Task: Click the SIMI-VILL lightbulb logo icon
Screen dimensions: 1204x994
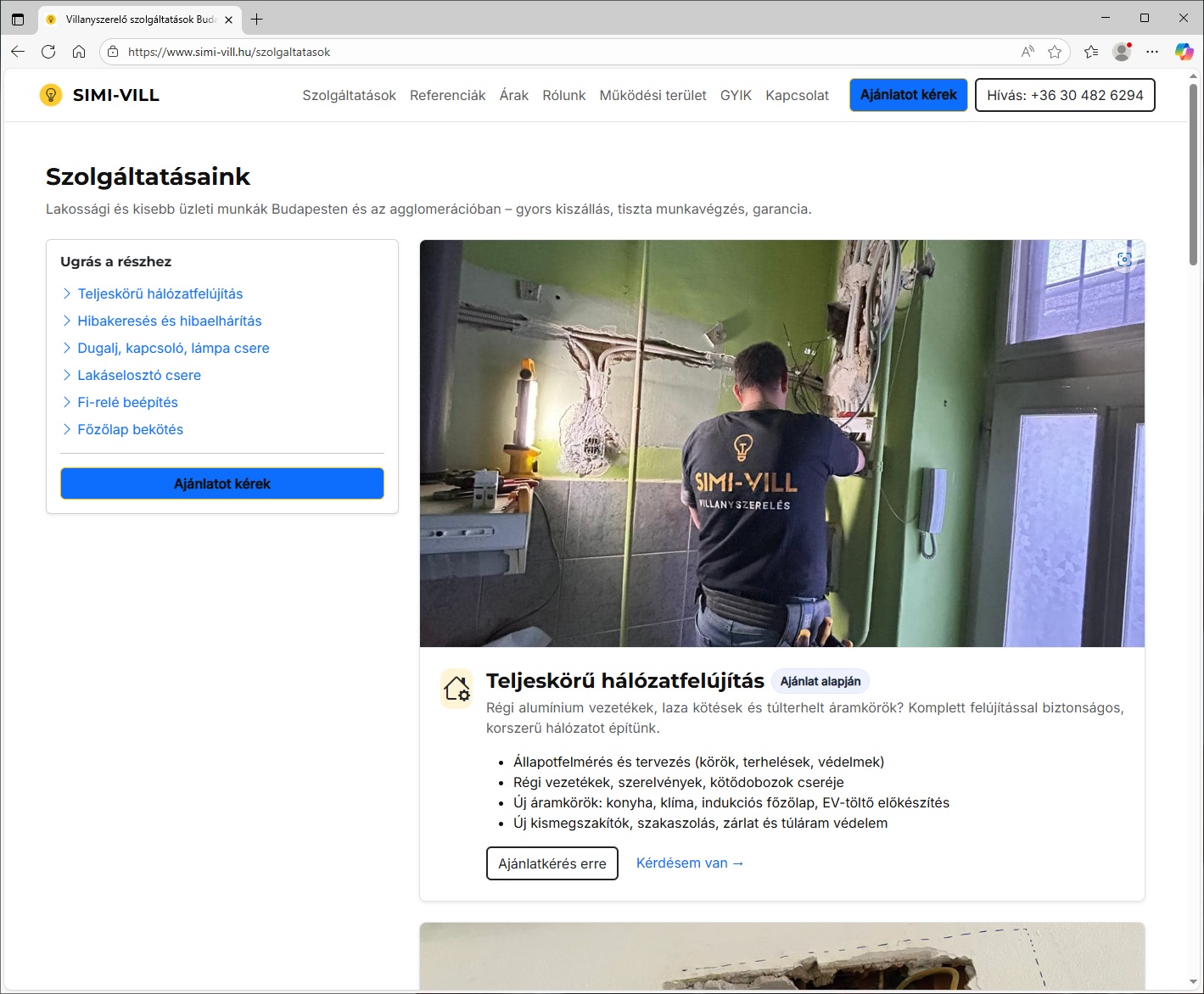Action: (x=51, y=95)
